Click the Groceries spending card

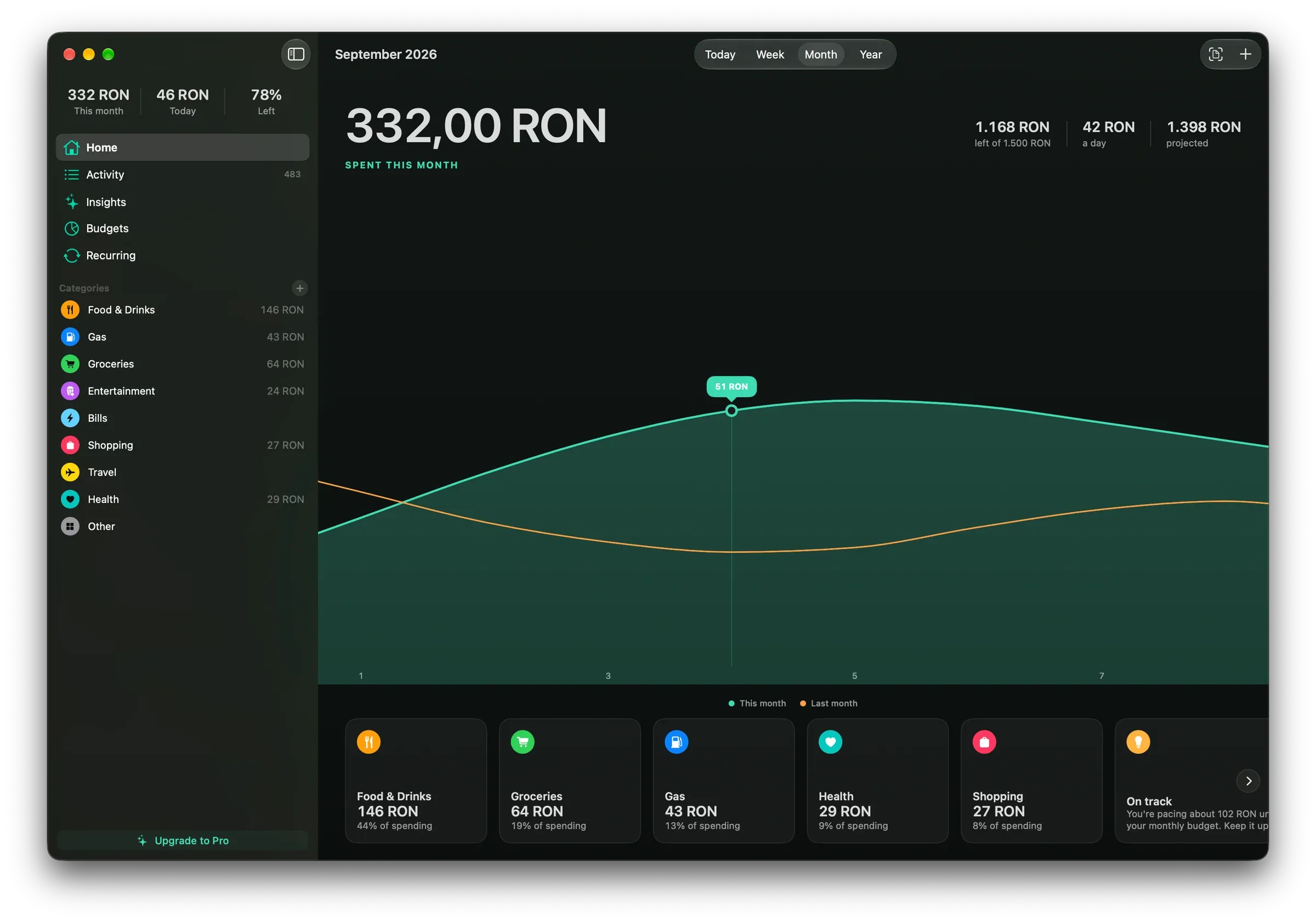pos(570,781)
